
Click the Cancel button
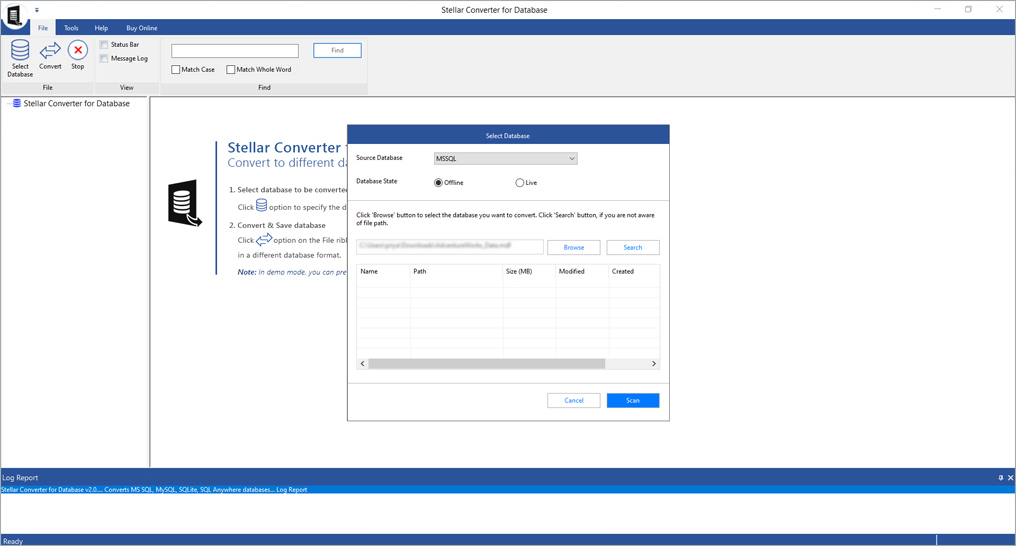click(573, 400)
